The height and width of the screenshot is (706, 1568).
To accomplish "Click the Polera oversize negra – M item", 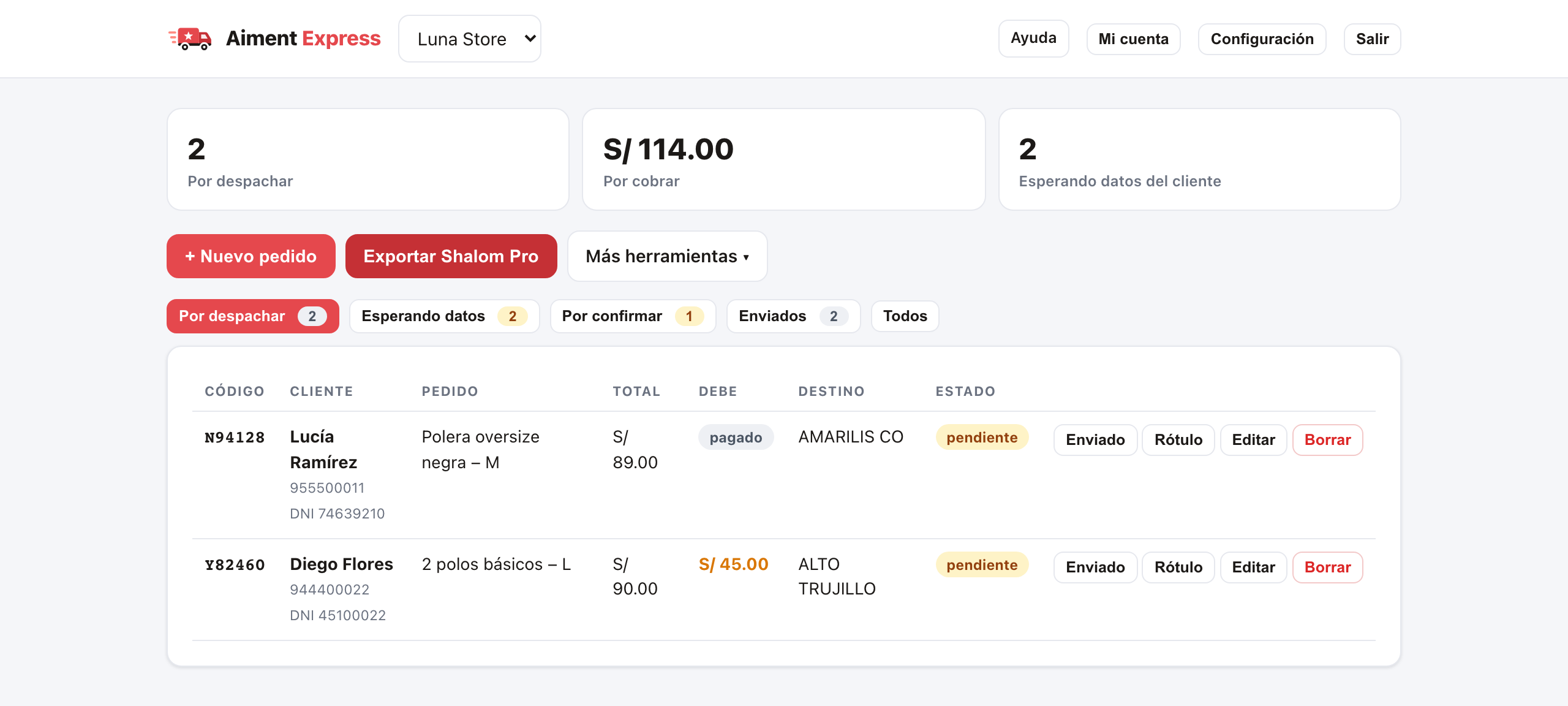I will point(480,450).
